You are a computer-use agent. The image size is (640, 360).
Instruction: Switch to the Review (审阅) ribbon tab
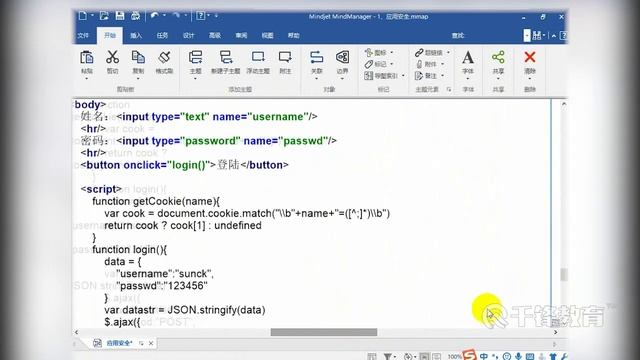tap(241, 36)
